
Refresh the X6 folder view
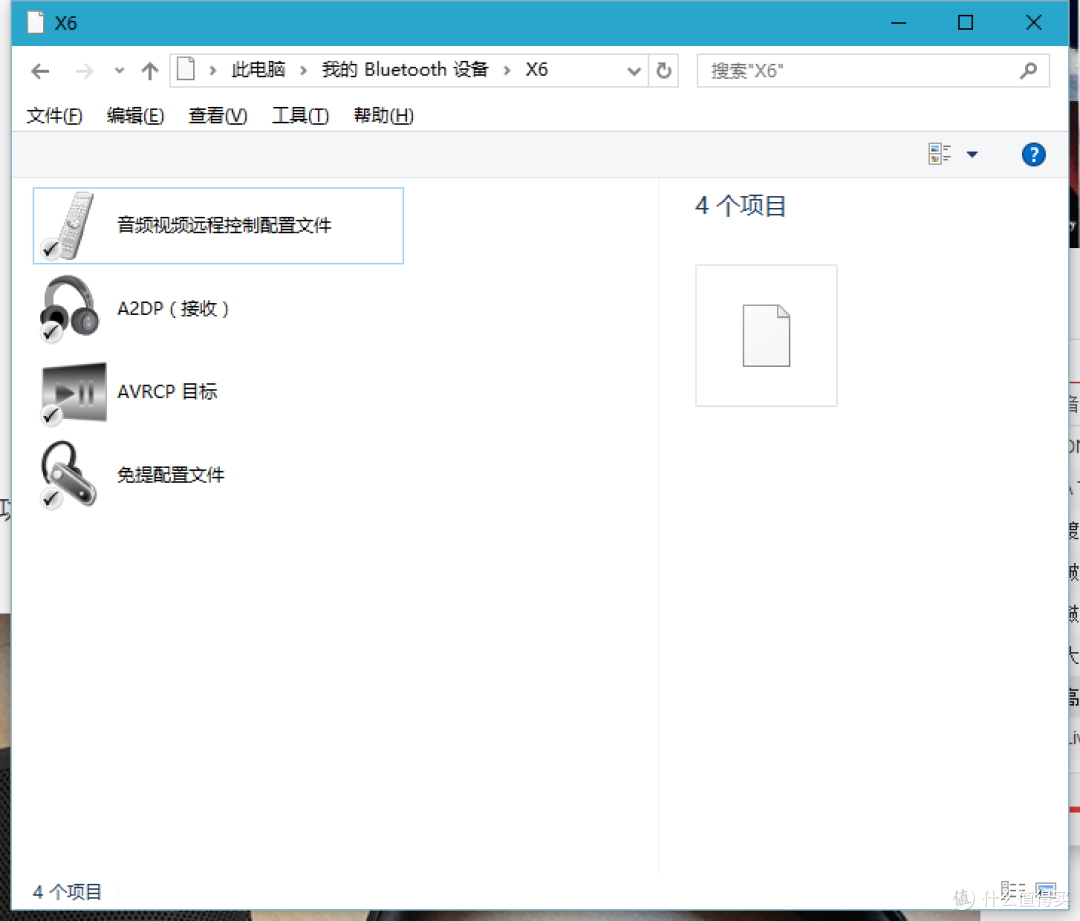coord(663,70)
